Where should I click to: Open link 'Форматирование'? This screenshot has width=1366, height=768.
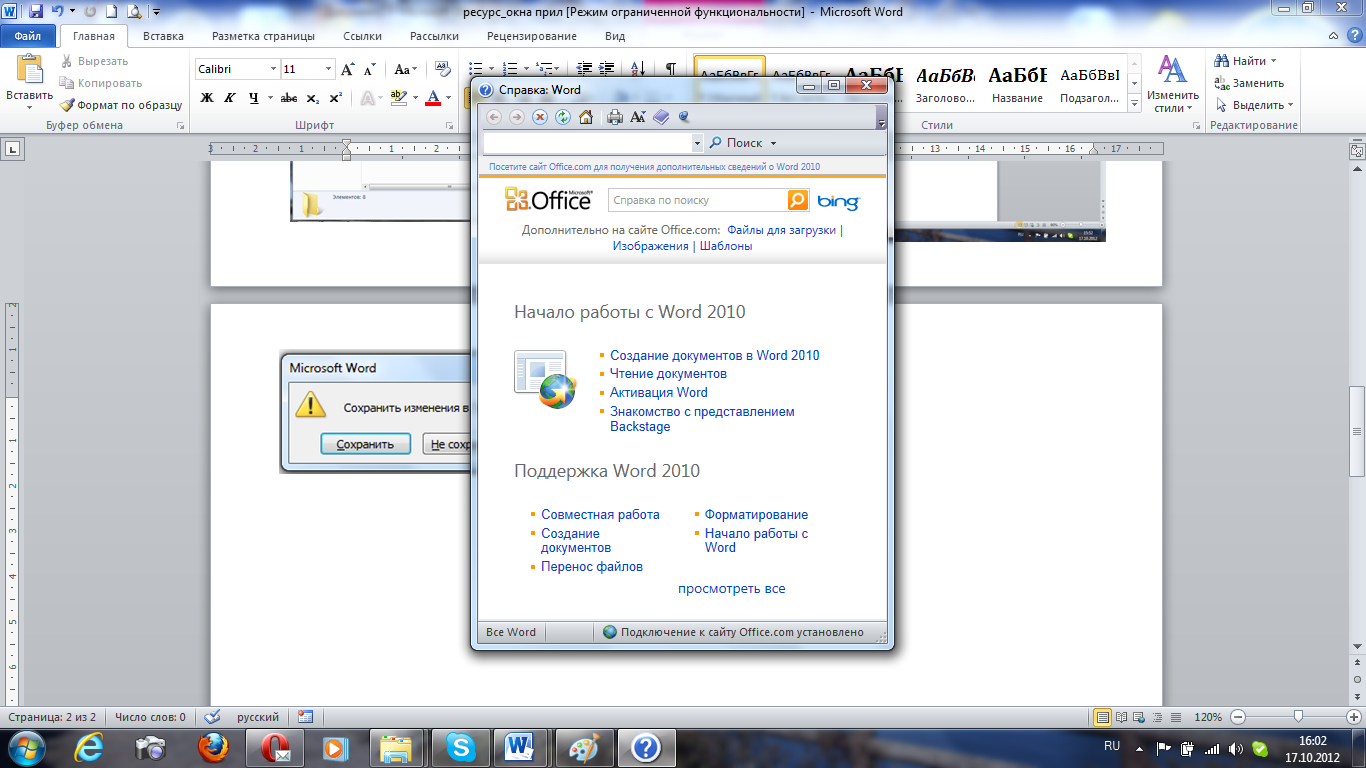click(x=756, y=514)
